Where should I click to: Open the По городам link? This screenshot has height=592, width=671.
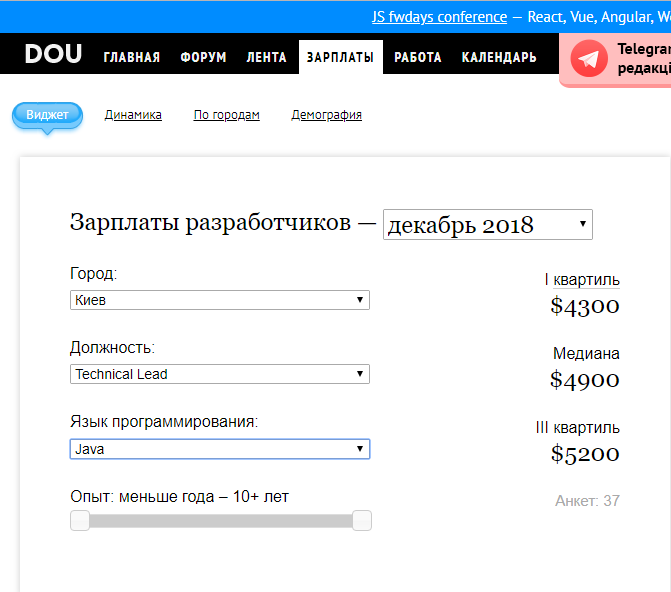click(x=226, y=115)
